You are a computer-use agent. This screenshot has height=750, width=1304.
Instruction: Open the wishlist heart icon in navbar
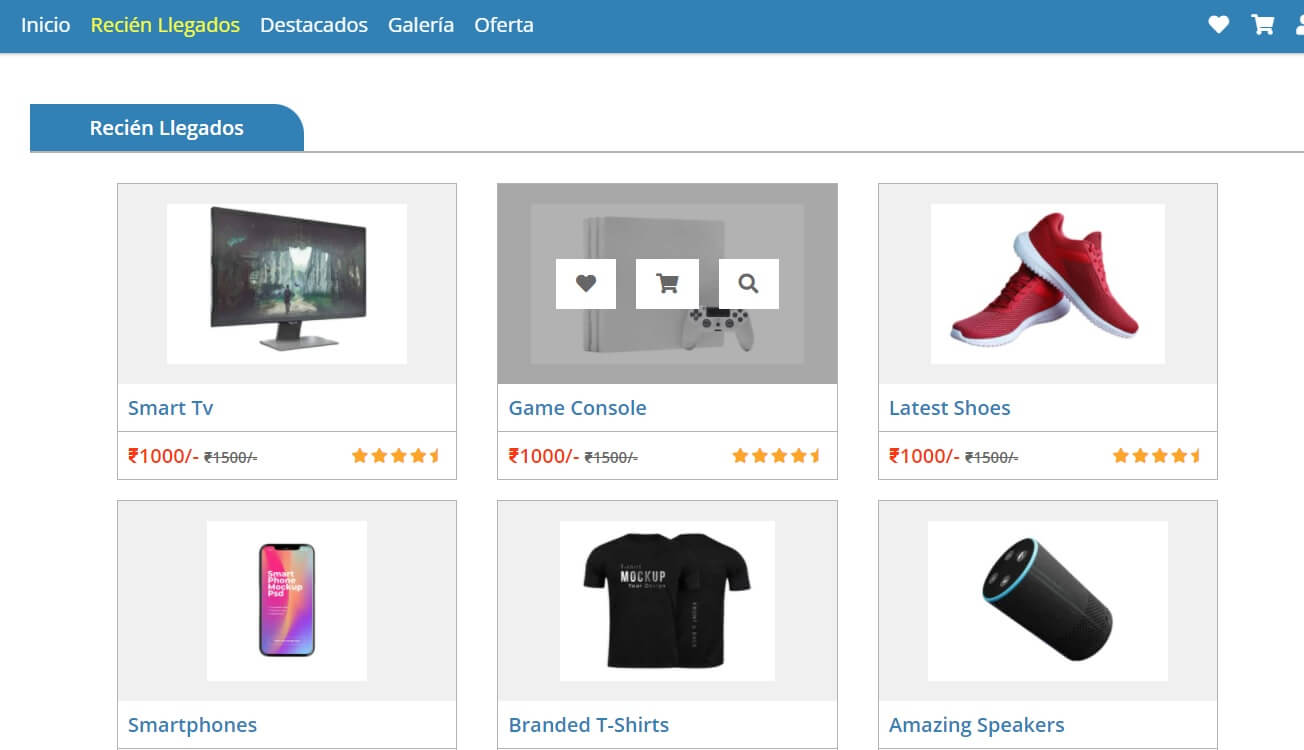point(1218,25)
